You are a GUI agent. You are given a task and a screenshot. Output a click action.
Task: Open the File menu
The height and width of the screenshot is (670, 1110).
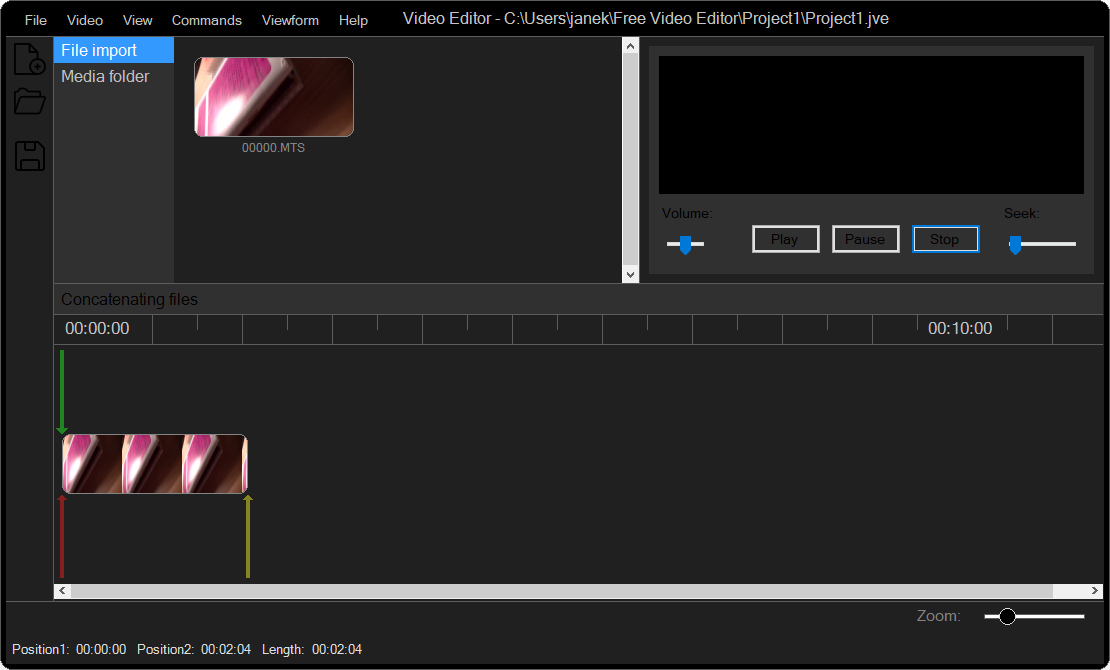pyautogui.click(x=35, y=20)
